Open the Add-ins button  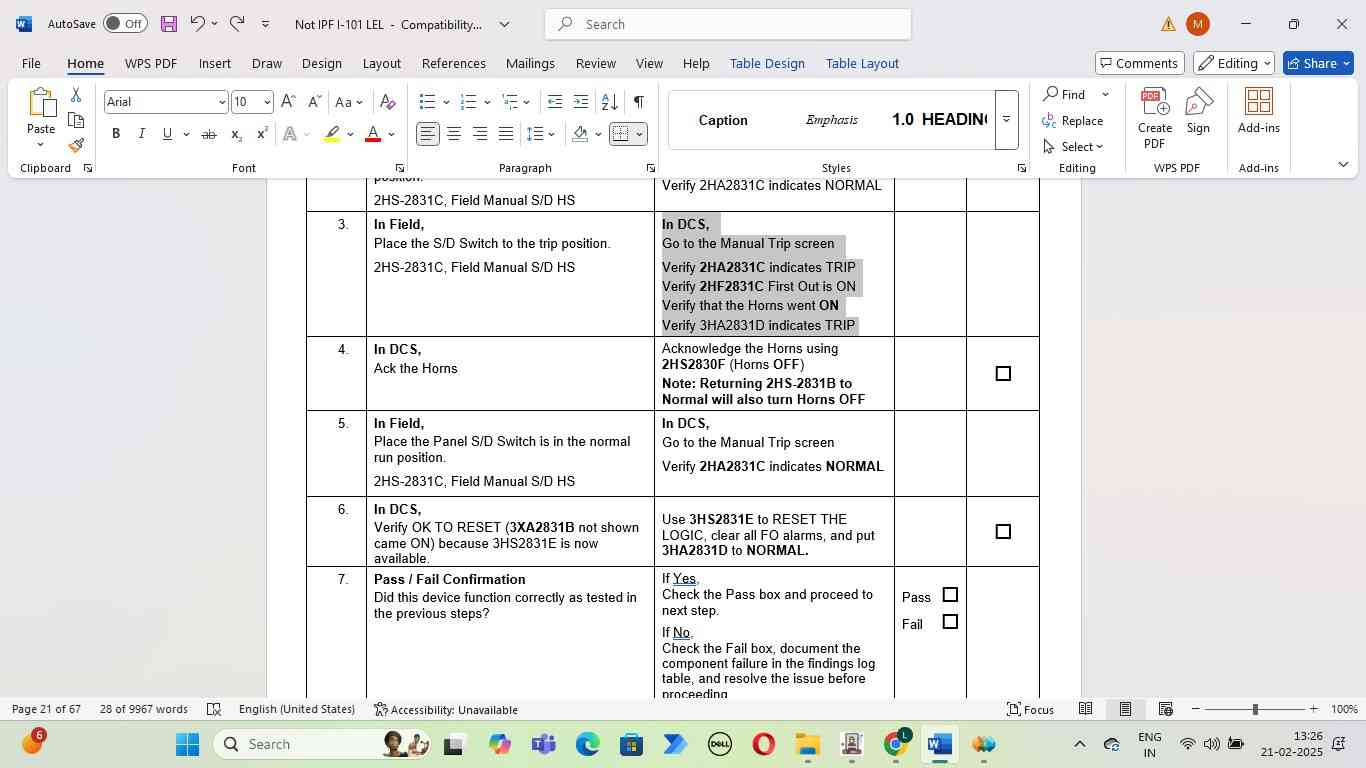click(x=1258, y=110)
